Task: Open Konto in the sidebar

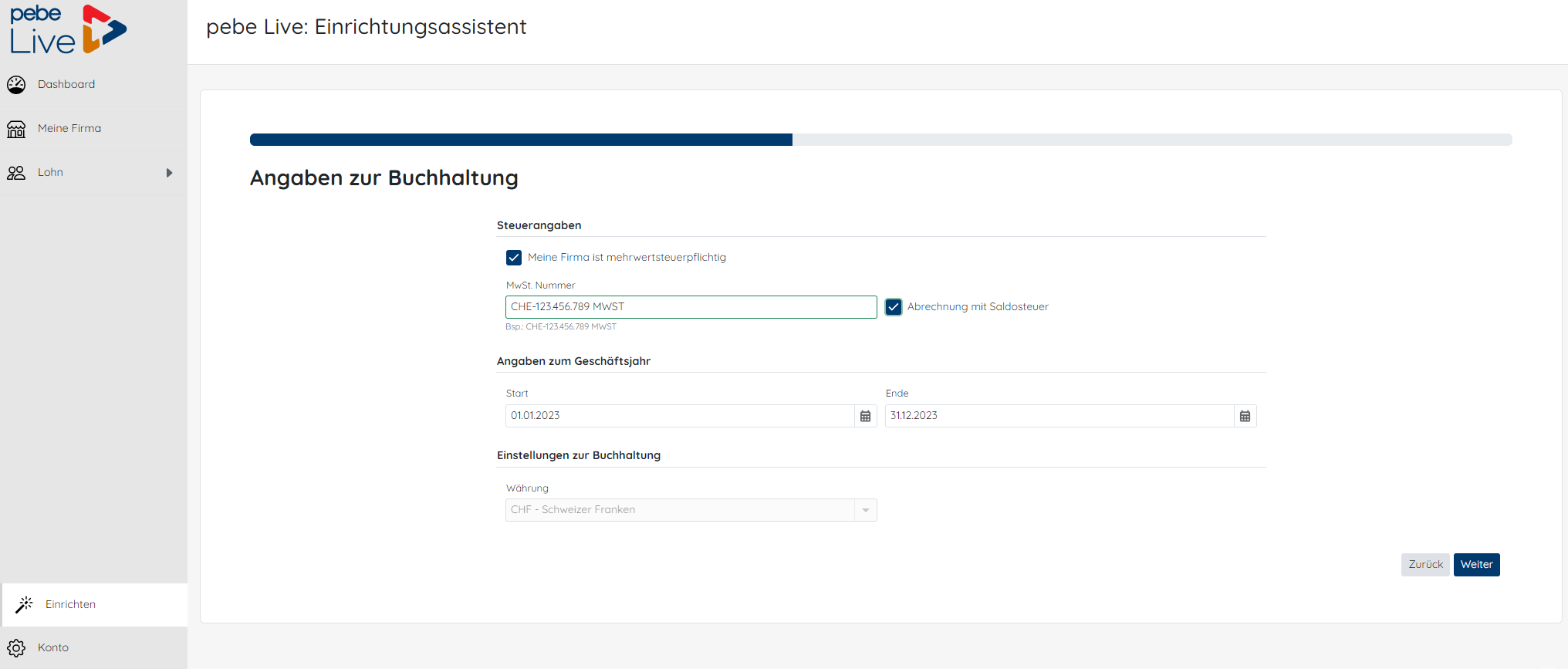Action: tap(53, 648)
